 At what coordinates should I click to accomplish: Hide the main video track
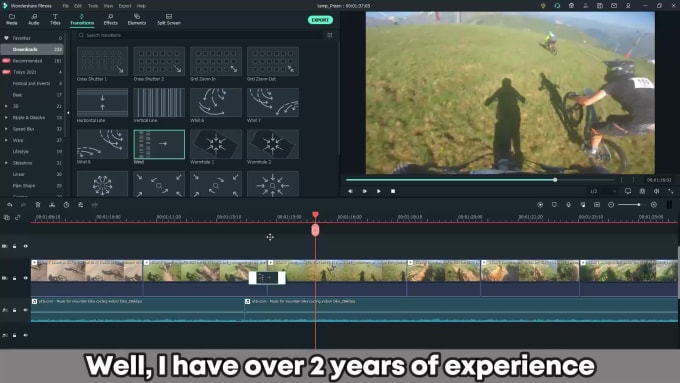tap(26, 278)
